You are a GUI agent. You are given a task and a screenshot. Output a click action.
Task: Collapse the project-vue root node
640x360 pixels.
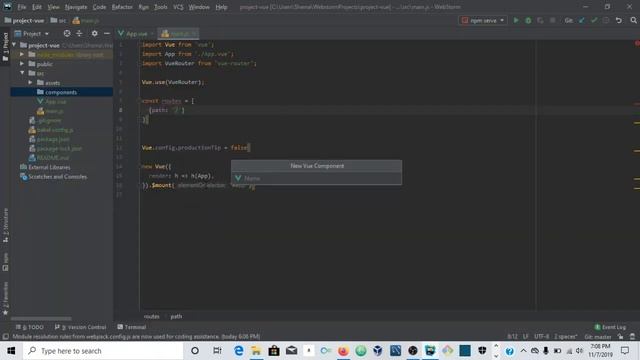coord(15,45)
